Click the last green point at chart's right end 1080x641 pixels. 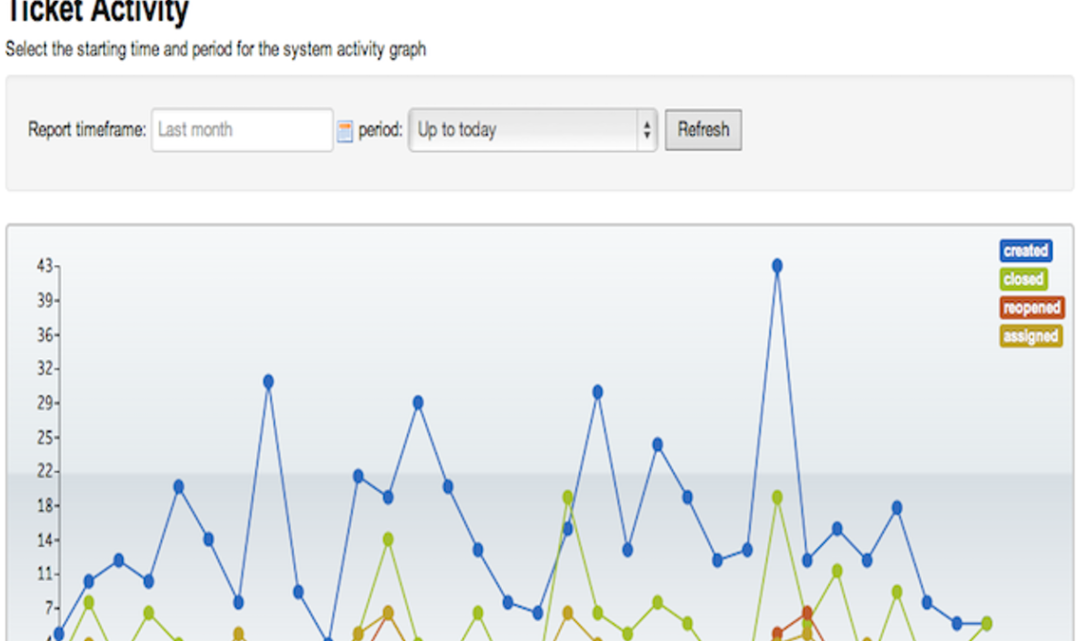(986, 623)
